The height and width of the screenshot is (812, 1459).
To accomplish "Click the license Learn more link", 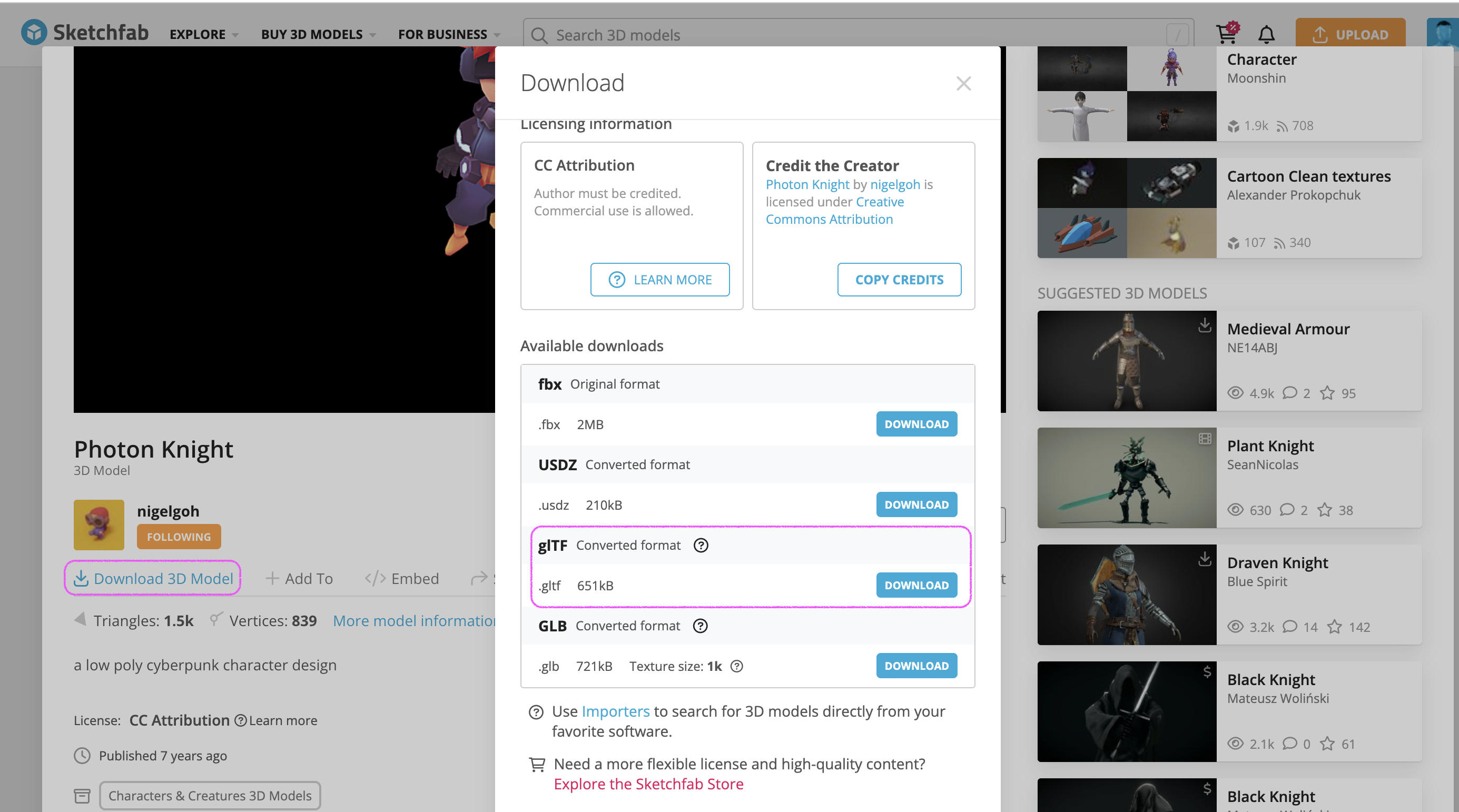I will (x=283, y=720).
